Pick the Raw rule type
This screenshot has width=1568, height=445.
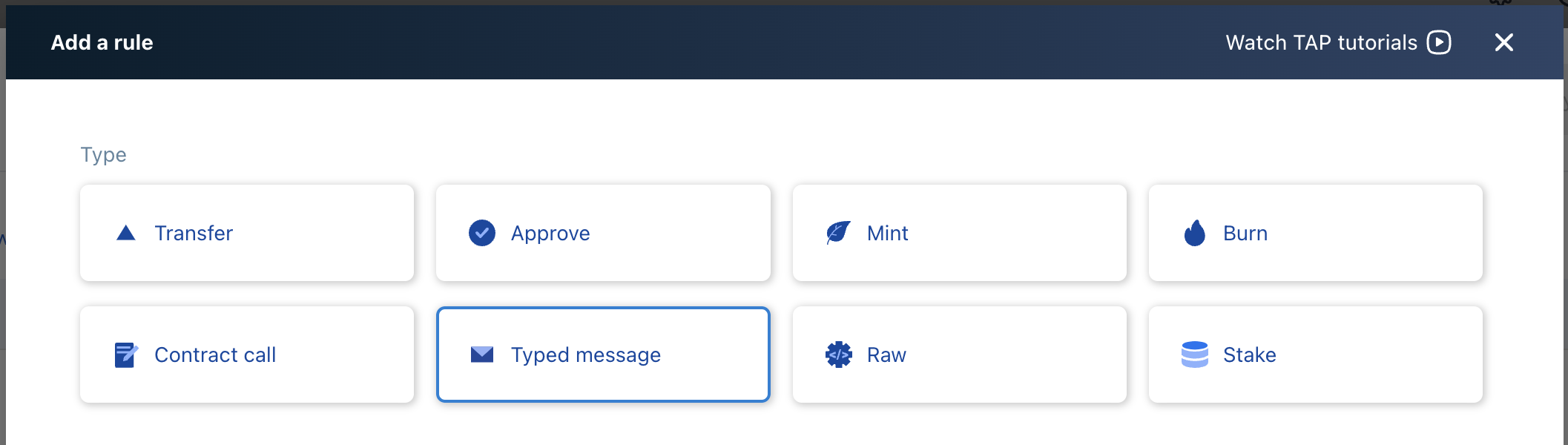pos(960,355)
